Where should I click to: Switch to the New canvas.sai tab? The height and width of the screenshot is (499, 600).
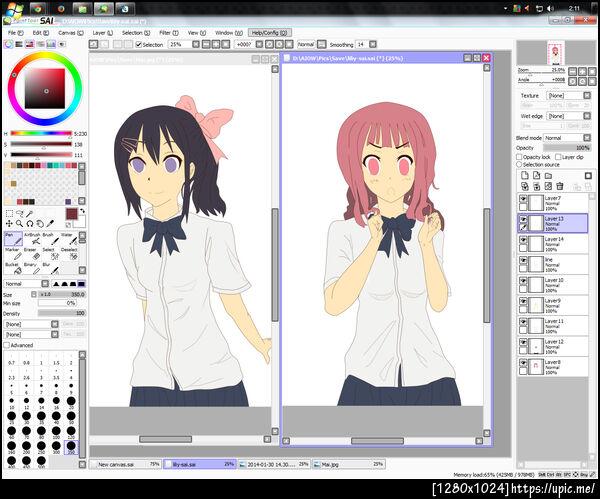point(126,464)
